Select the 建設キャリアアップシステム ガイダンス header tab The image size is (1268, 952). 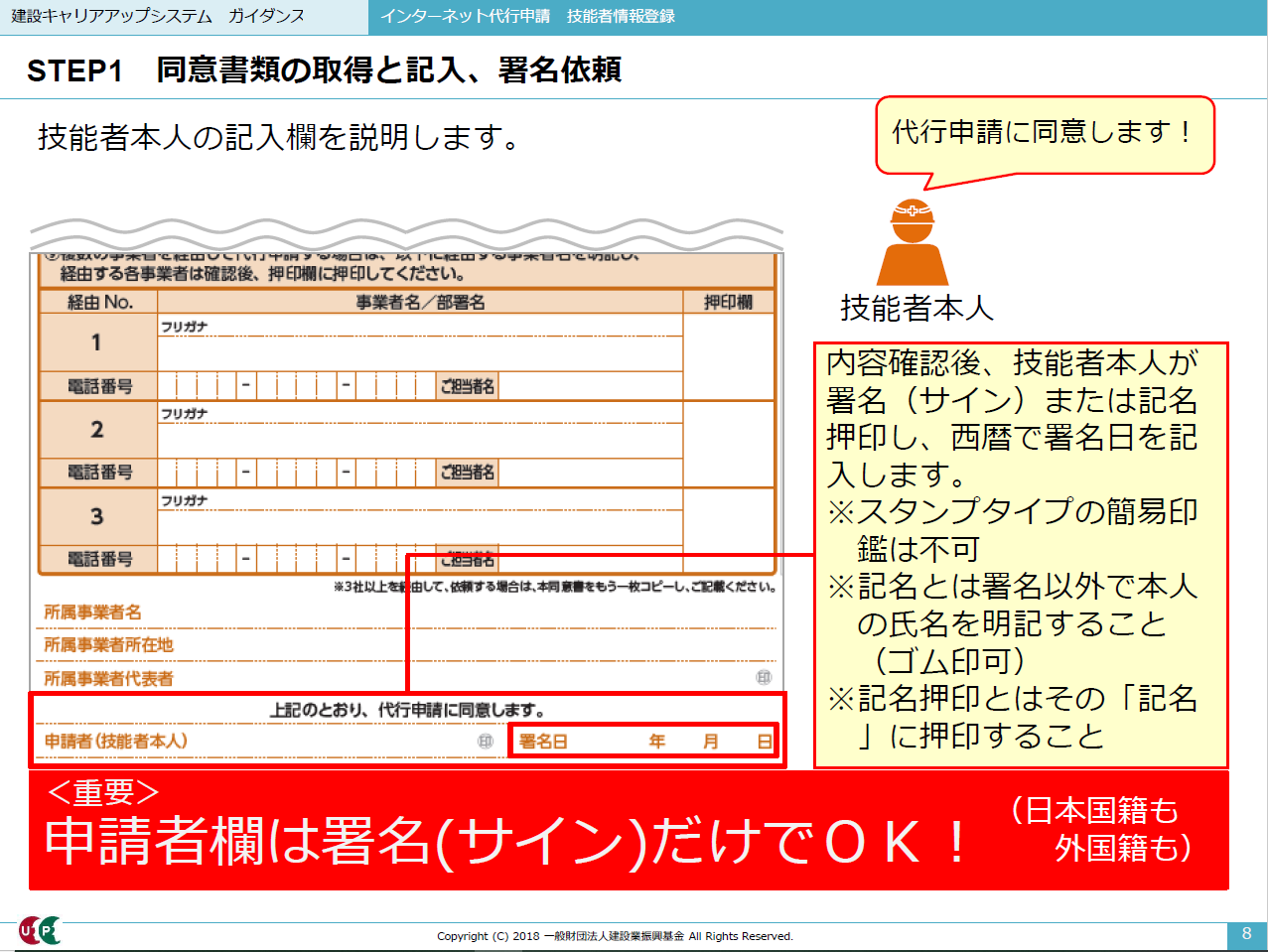click(159, 17)
